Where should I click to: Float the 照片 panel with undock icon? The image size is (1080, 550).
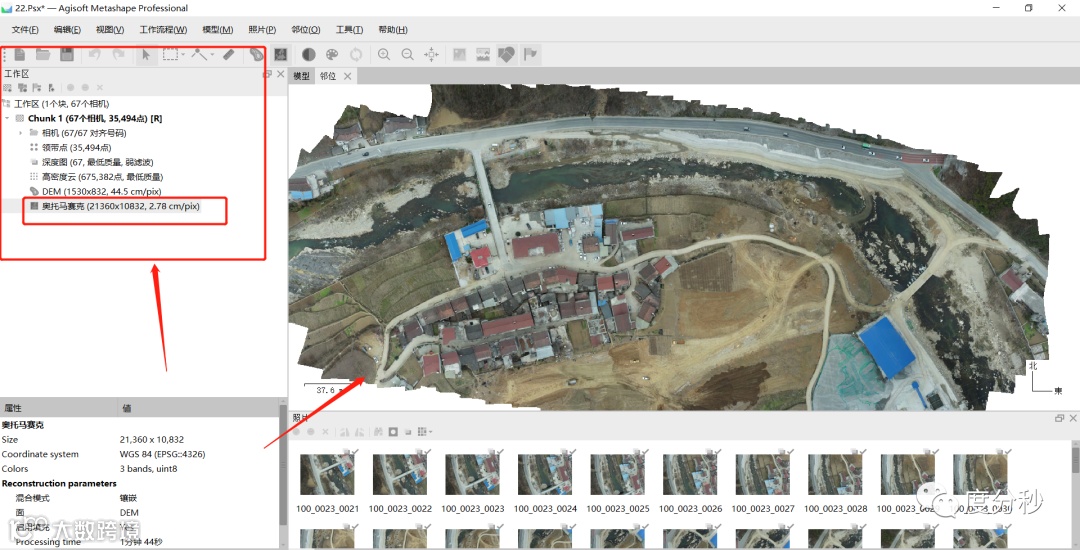[x=1059, y=418]
